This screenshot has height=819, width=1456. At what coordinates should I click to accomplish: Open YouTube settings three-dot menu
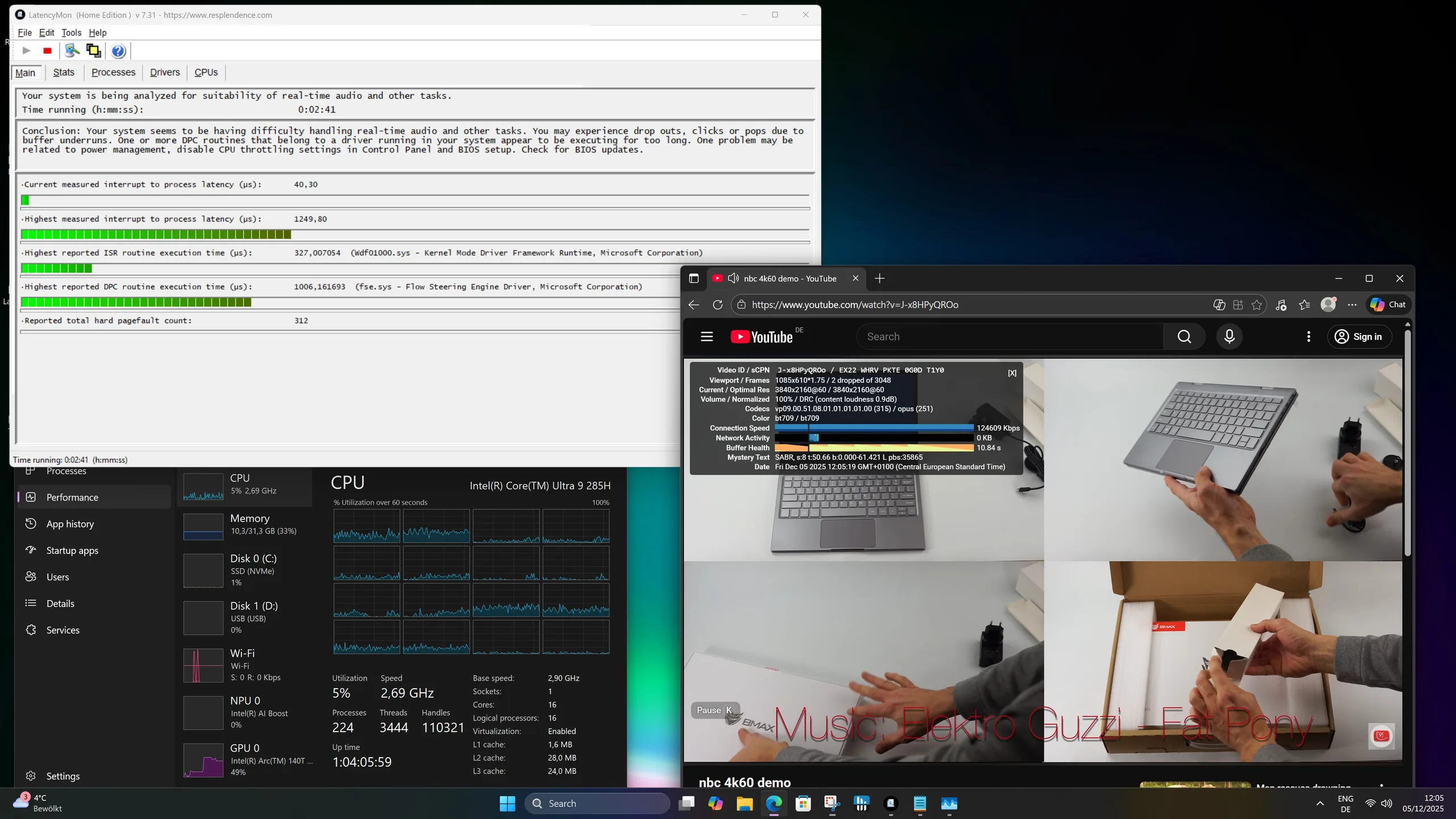1309,337
